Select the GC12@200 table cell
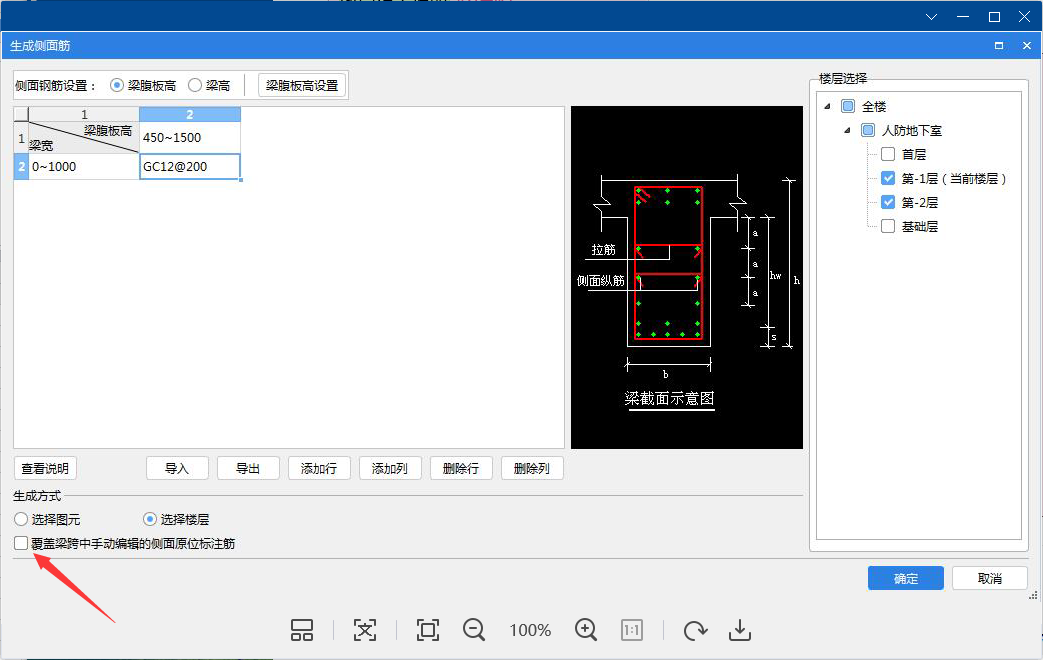 click(x=190, y=166)
